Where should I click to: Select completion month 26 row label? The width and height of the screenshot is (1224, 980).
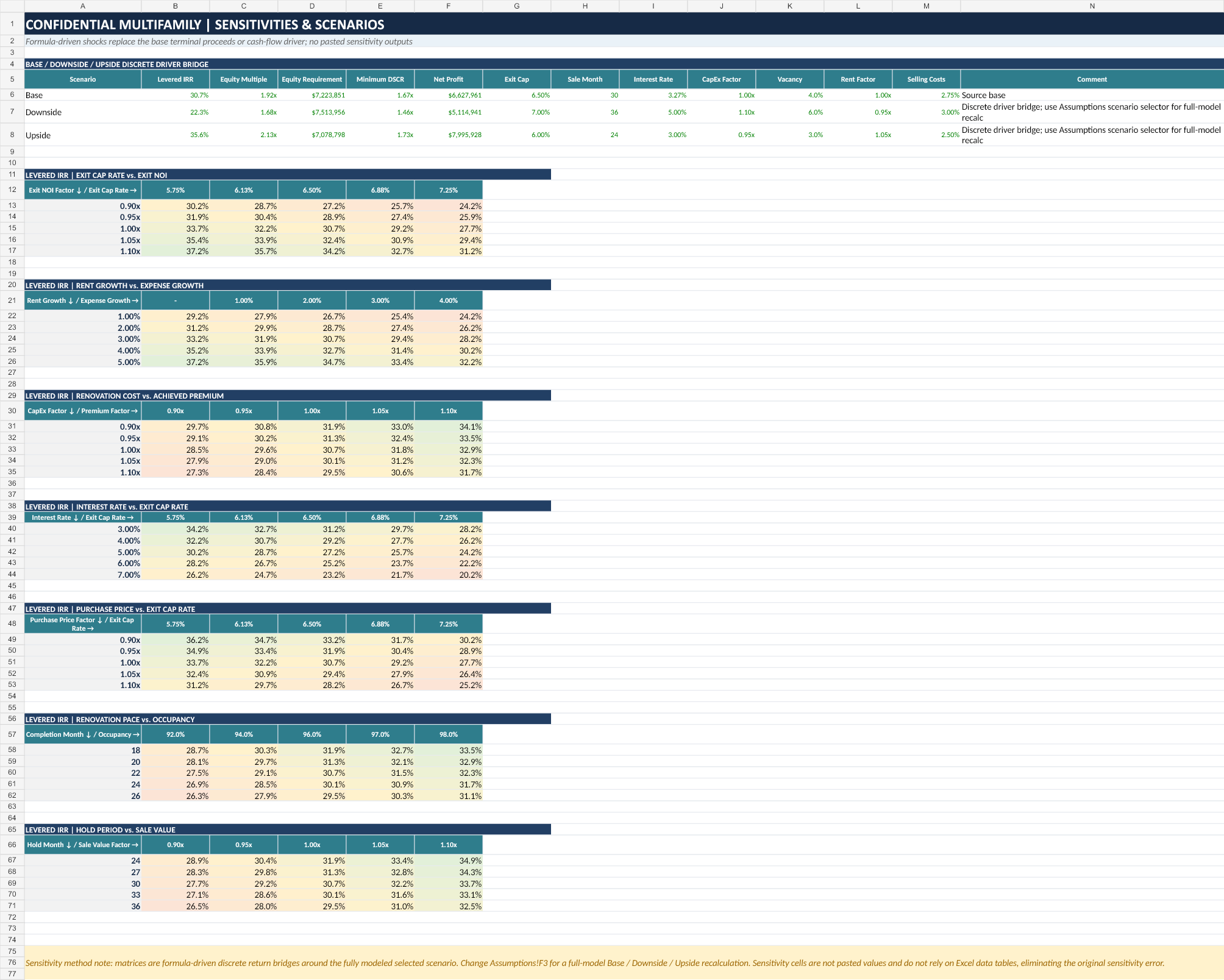coord(83,796)
